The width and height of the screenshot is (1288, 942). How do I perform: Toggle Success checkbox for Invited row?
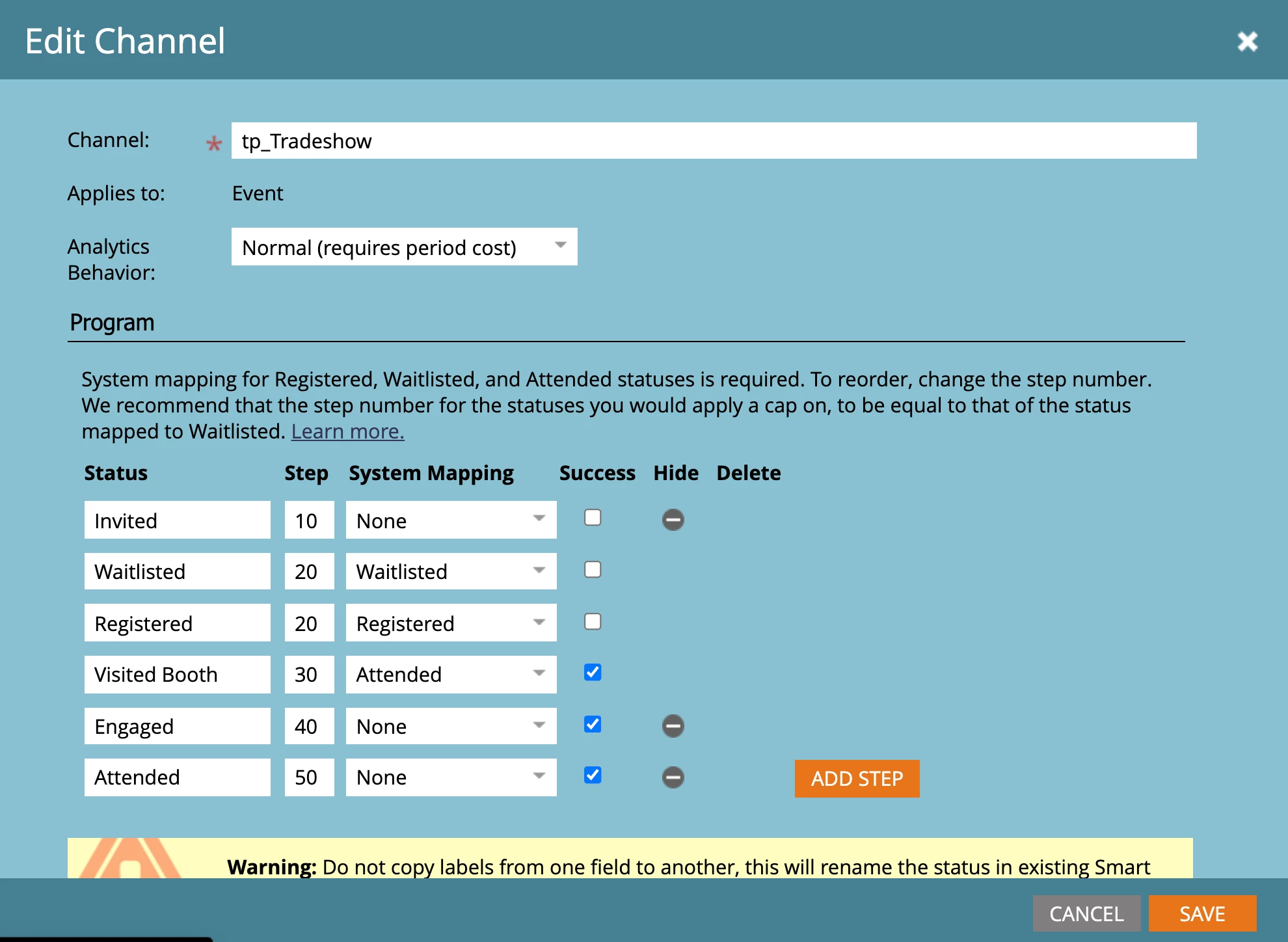point(593,518)
